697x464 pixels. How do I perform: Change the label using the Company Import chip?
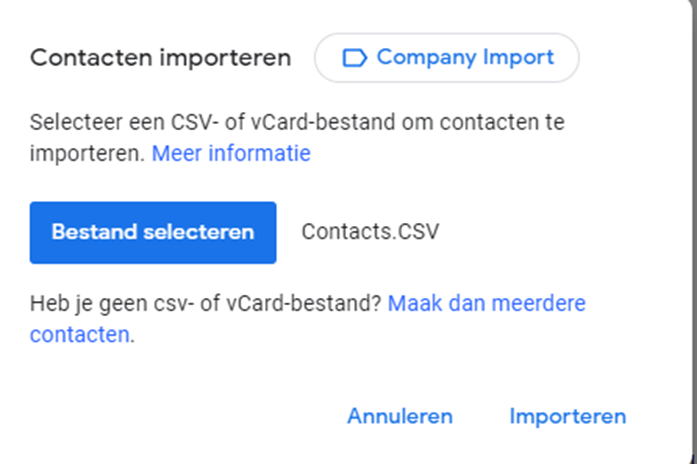coord(447,58)
